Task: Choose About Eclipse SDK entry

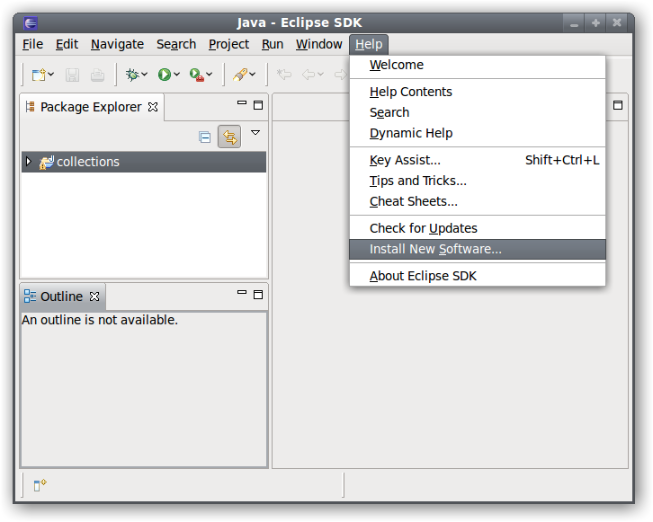Action: pos(477,276)
